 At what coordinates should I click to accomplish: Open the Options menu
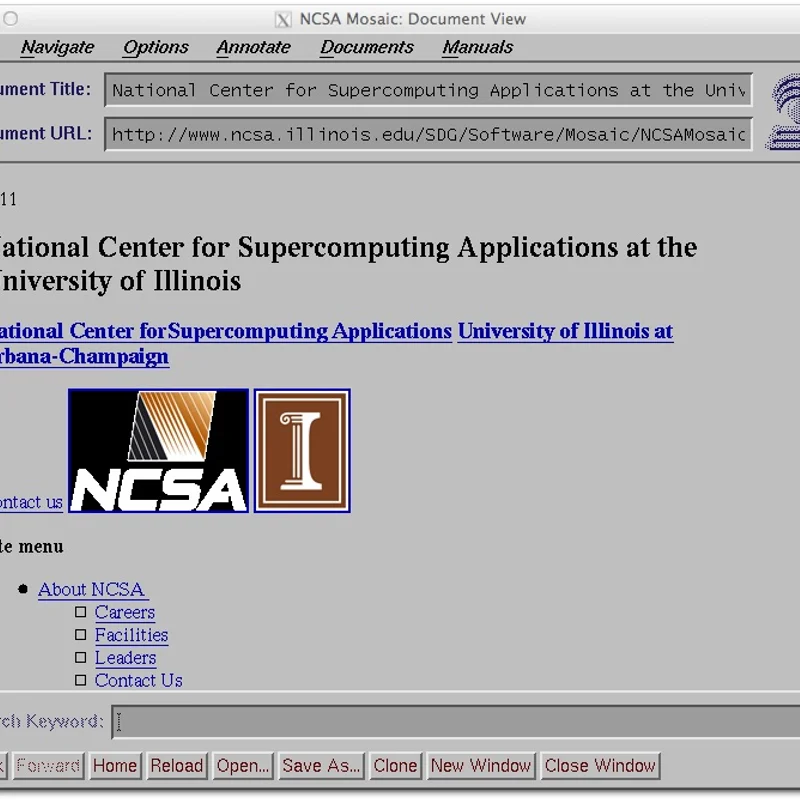tap(156, 47)
